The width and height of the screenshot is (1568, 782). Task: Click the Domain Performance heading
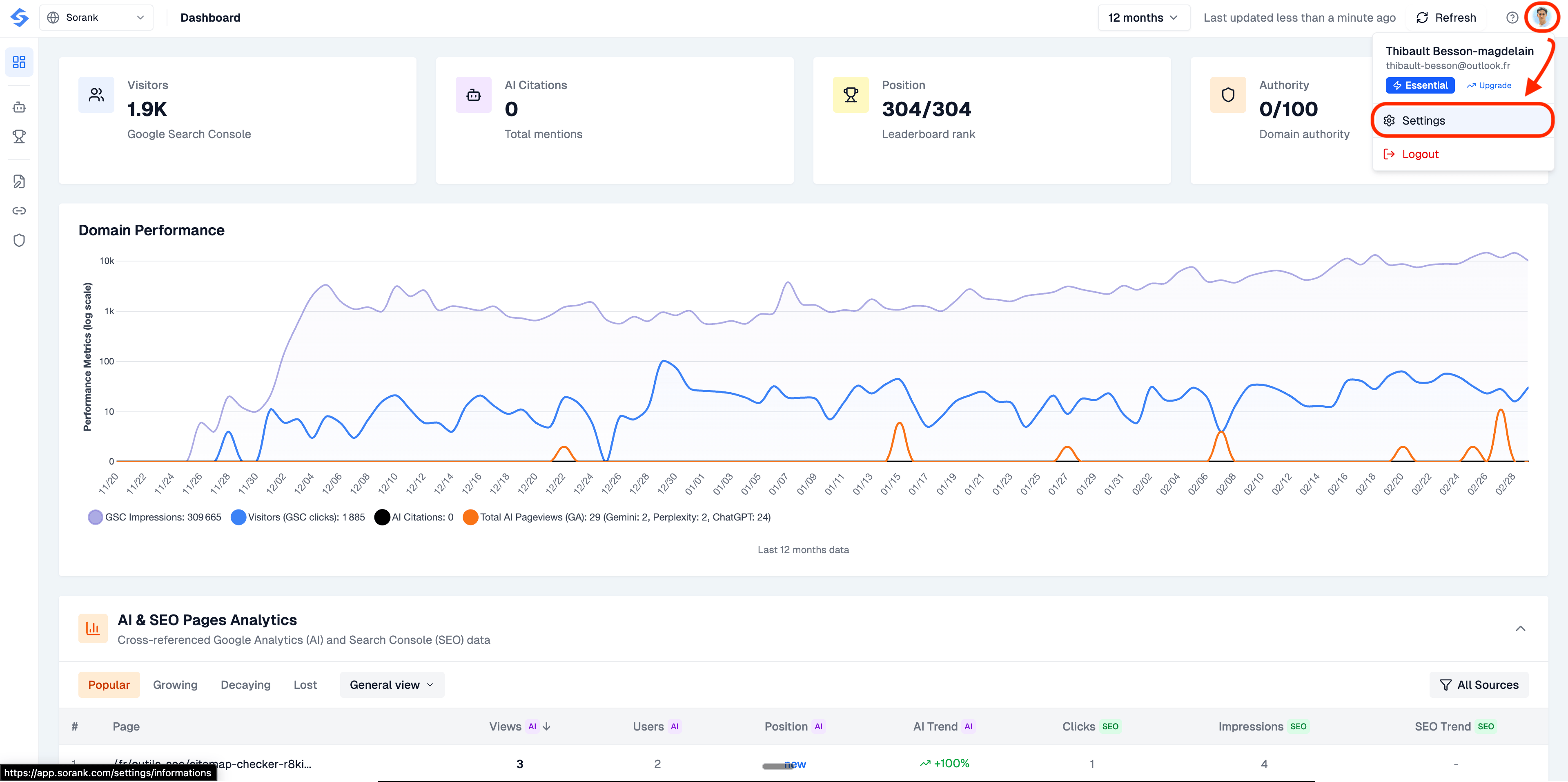tap(151, 230)
